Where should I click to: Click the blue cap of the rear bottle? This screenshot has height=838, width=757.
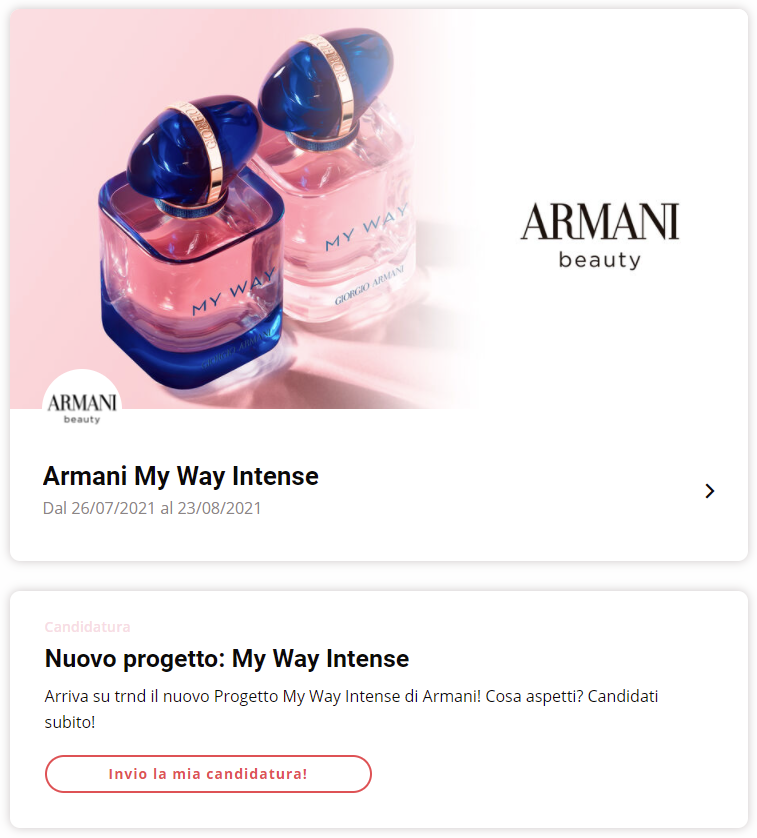pos(326,80)
